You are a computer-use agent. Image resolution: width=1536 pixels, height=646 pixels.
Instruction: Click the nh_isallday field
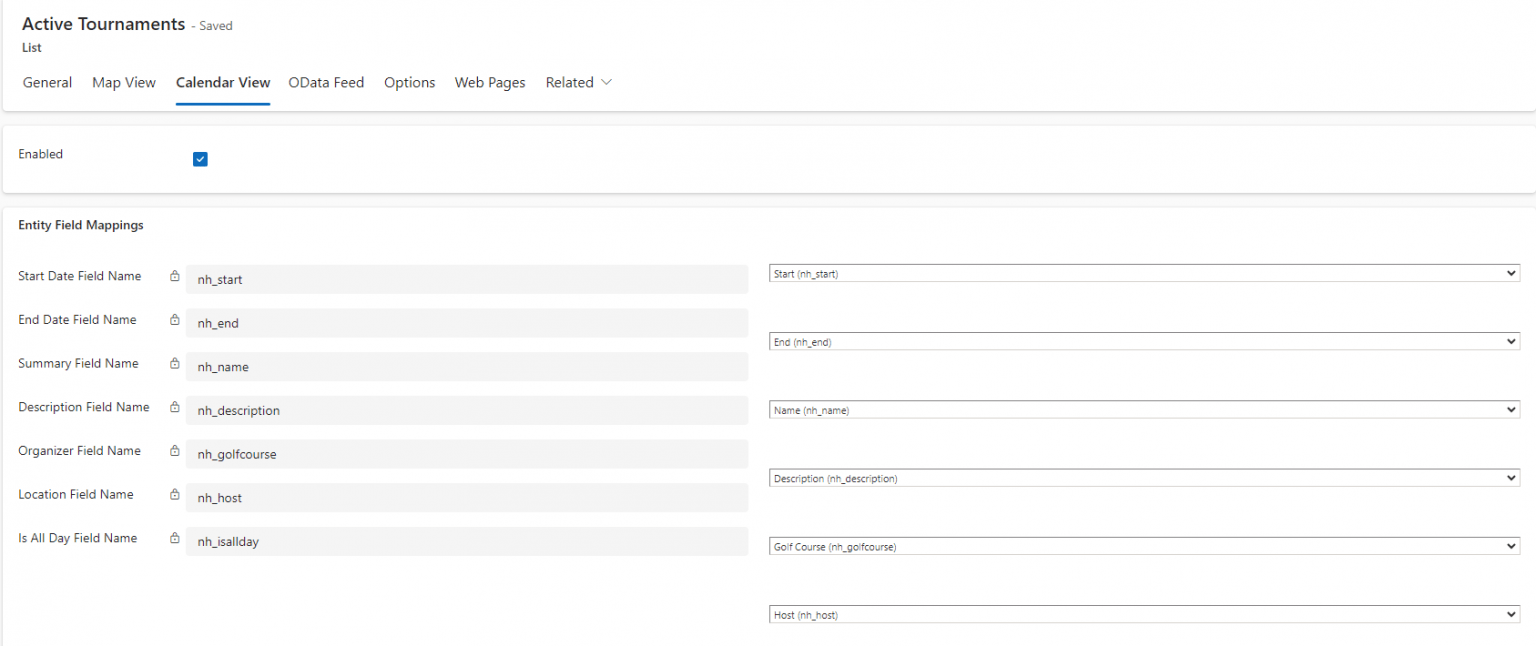(x=467, y=541)
